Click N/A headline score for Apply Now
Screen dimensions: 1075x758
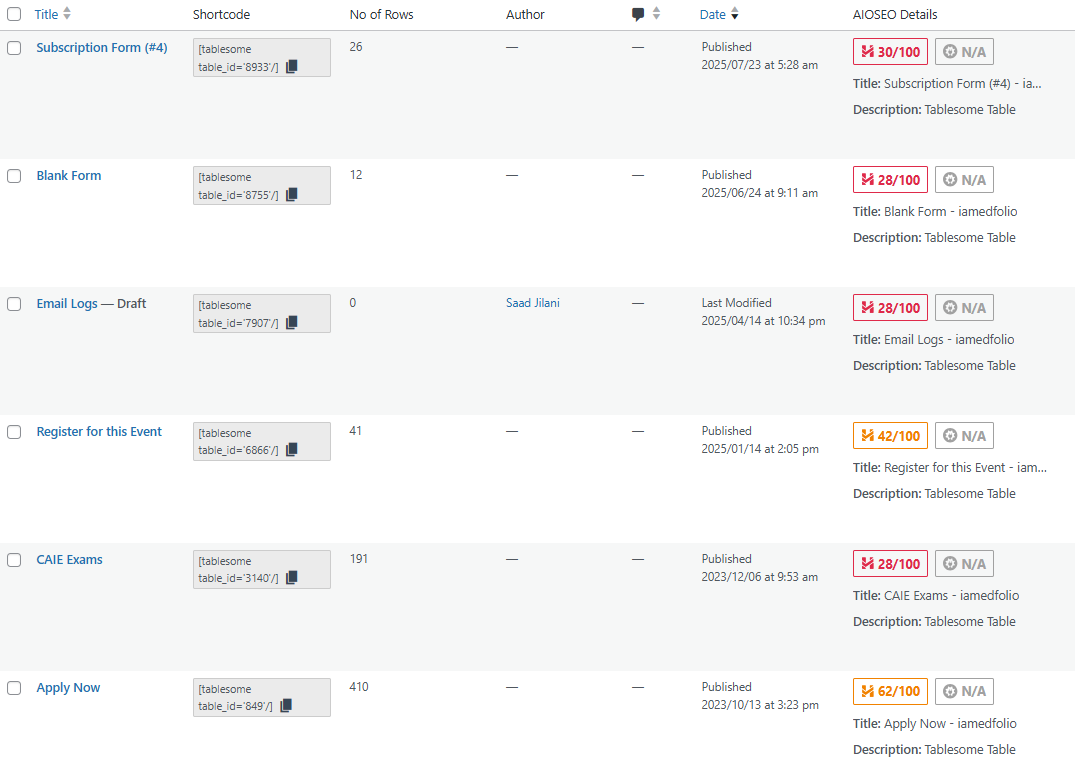coord(964,692)
